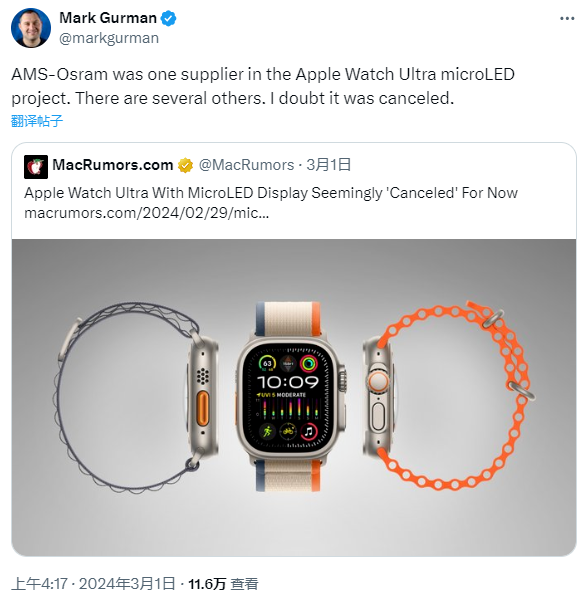This screenshot has height=595, width=585.
Task: Click the translate post link under tweet
Action: pyautogui.click(x=37, y=121)
